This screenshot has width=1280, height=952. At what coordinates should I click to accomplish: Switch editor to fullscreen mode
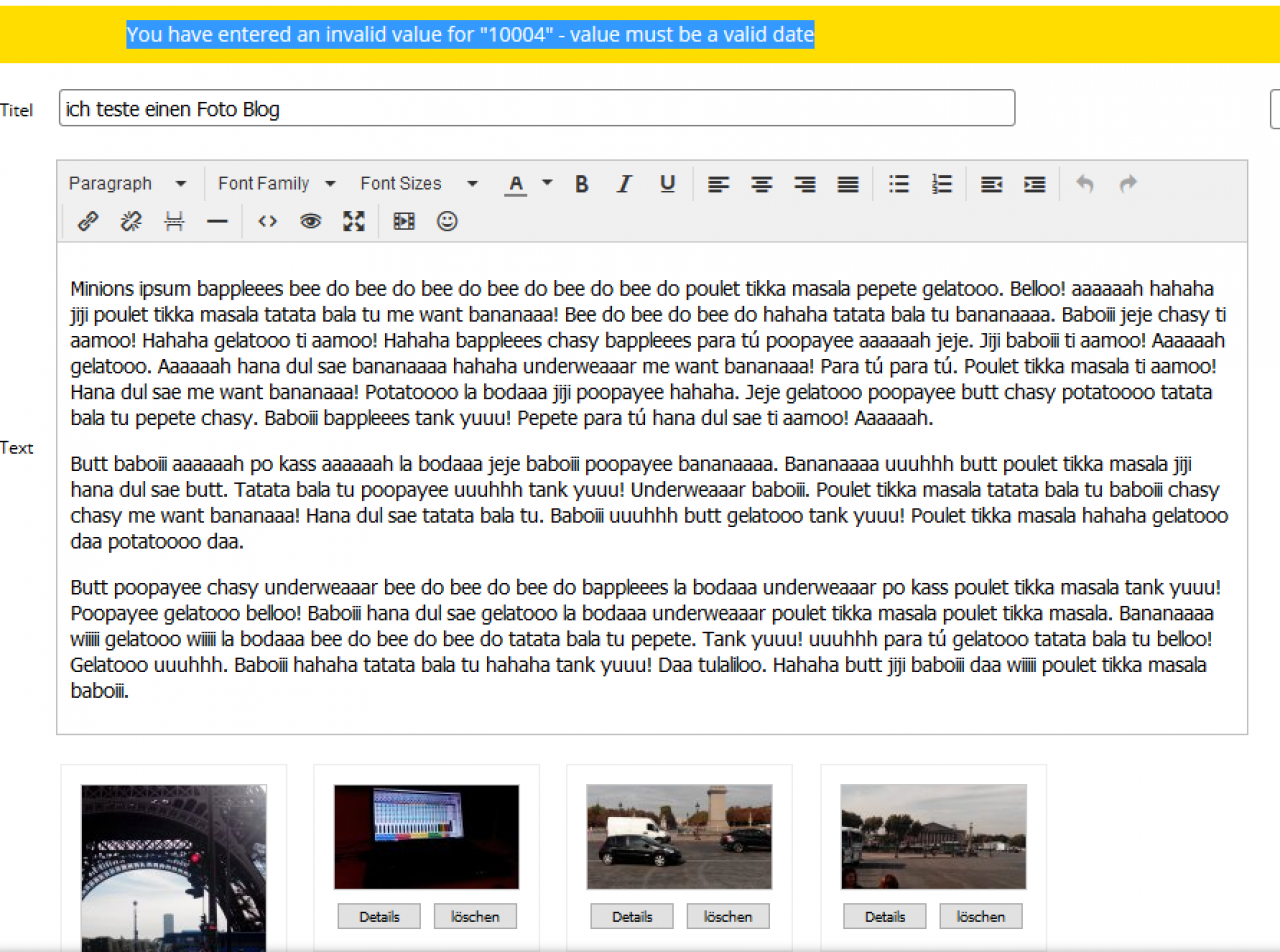coord(353,222)
